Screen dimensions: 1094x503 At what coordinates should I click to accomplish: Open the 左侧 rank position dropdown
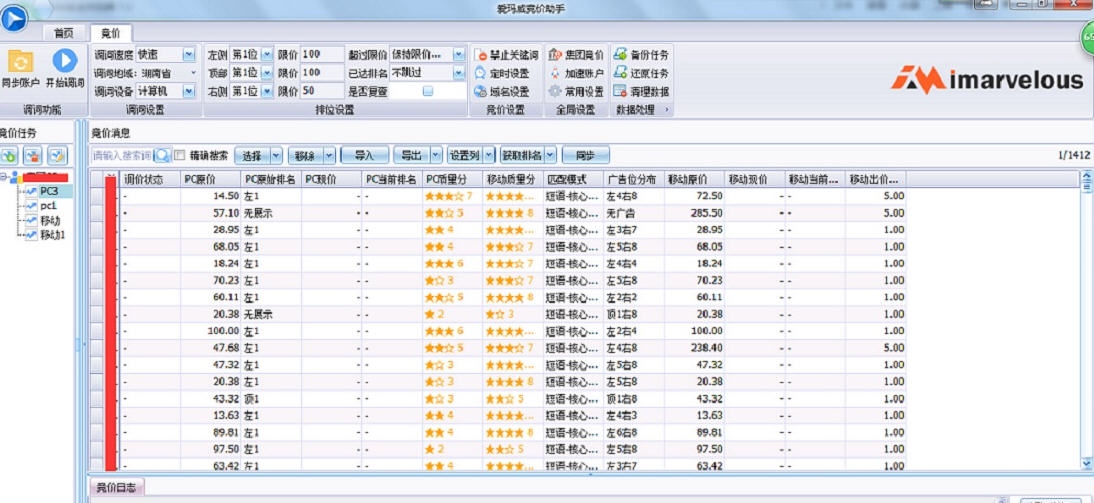click(267, 54)
